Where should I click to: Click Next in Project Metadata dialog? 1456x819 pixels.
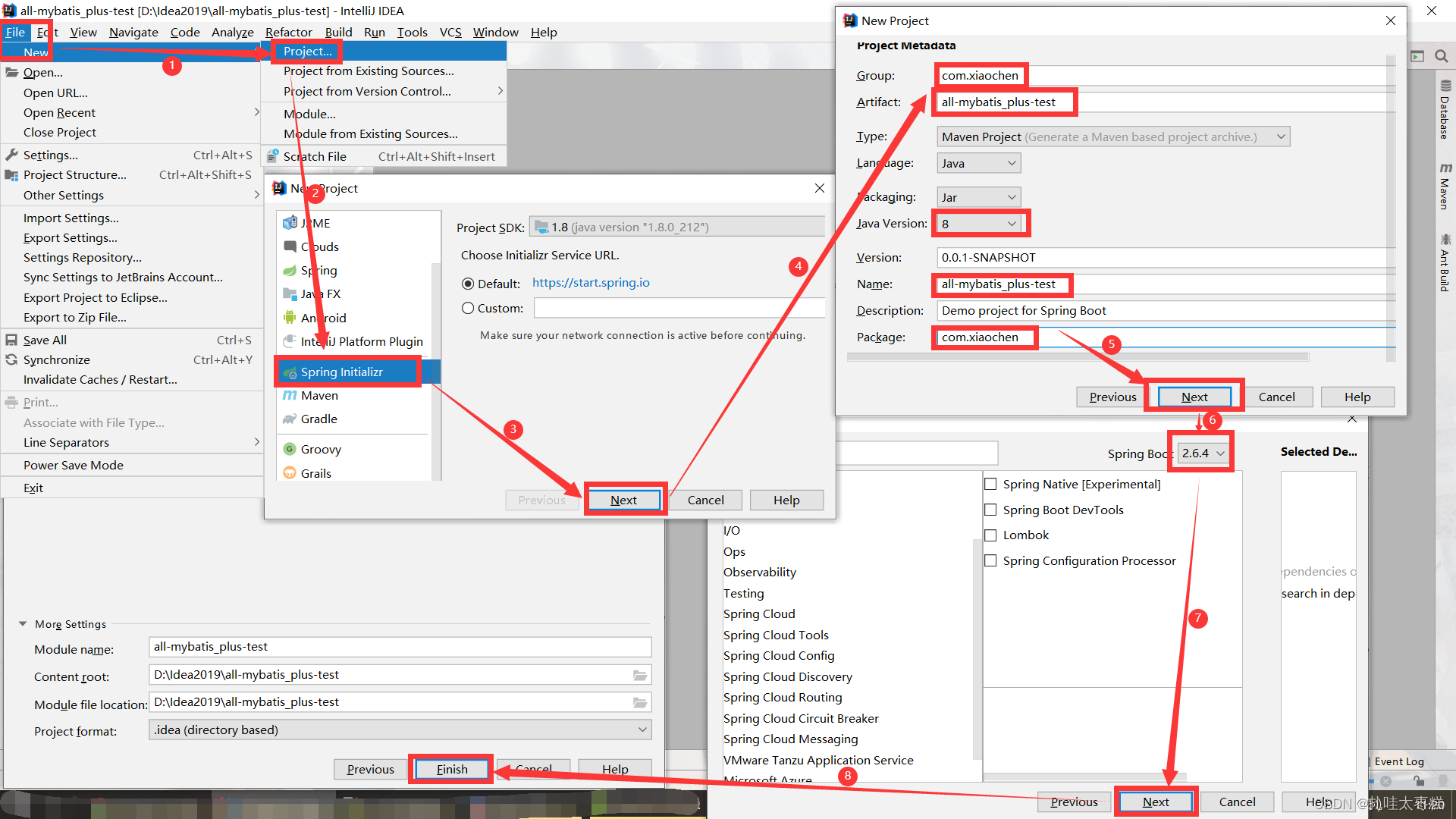(x=1194, y=397)
